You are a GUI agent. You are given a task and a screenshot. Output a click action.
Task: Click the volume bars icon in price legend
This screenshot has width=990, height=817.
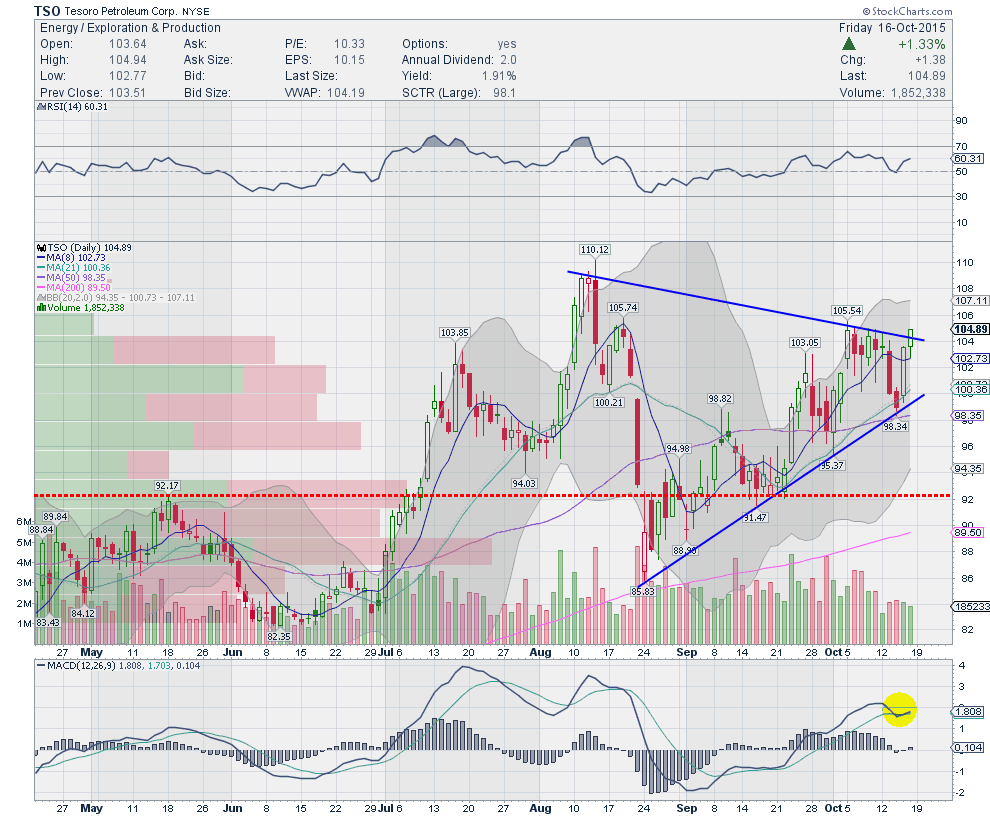42,308
